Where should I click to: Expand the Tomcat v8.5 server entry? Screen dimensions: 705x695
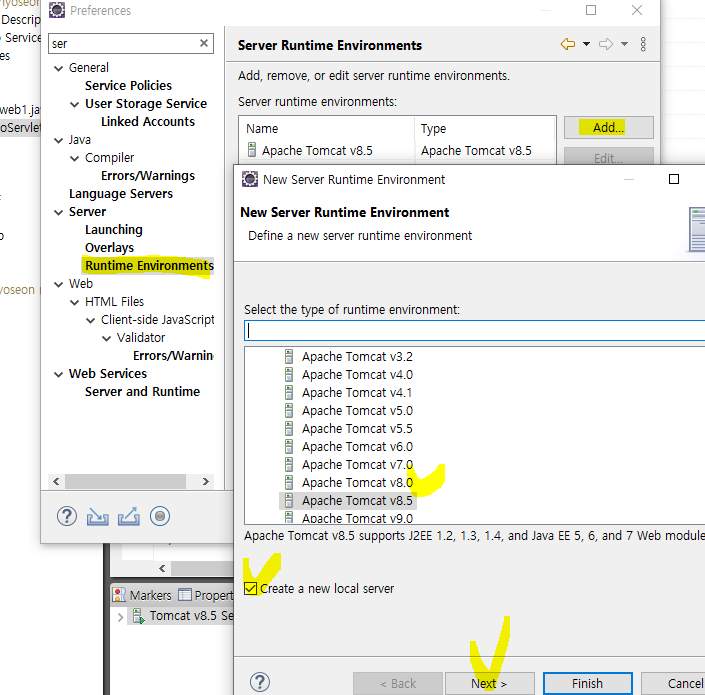click(120, 617)
